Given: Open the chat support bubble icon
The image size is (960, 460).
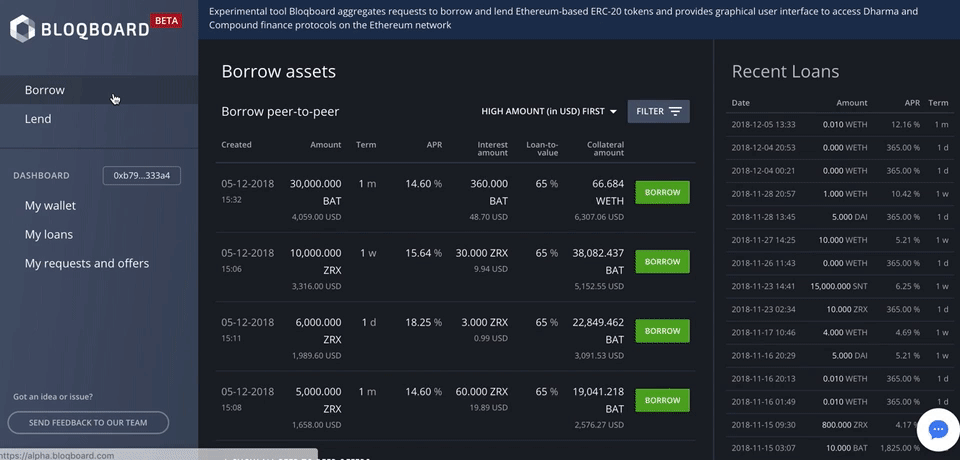Looking at the screenshot, I should [938, 429].
